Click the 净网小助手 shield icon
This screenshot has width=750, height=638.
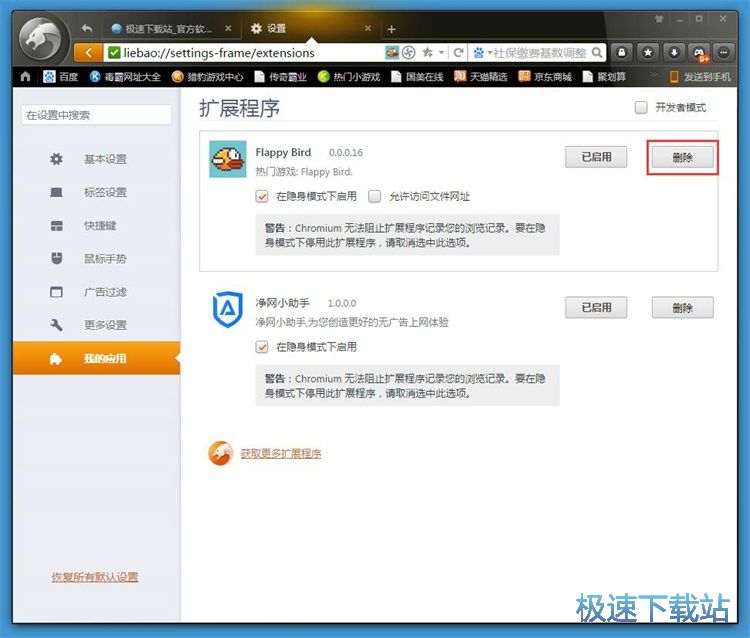click(228, 309)
